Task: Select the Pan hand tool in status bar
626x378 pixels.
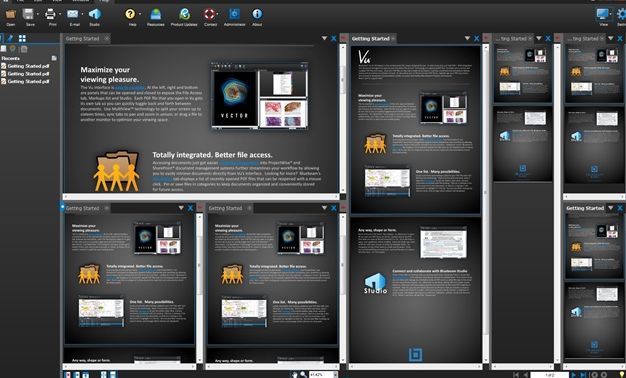Action: pyautogui.click(x=295, y=374)
